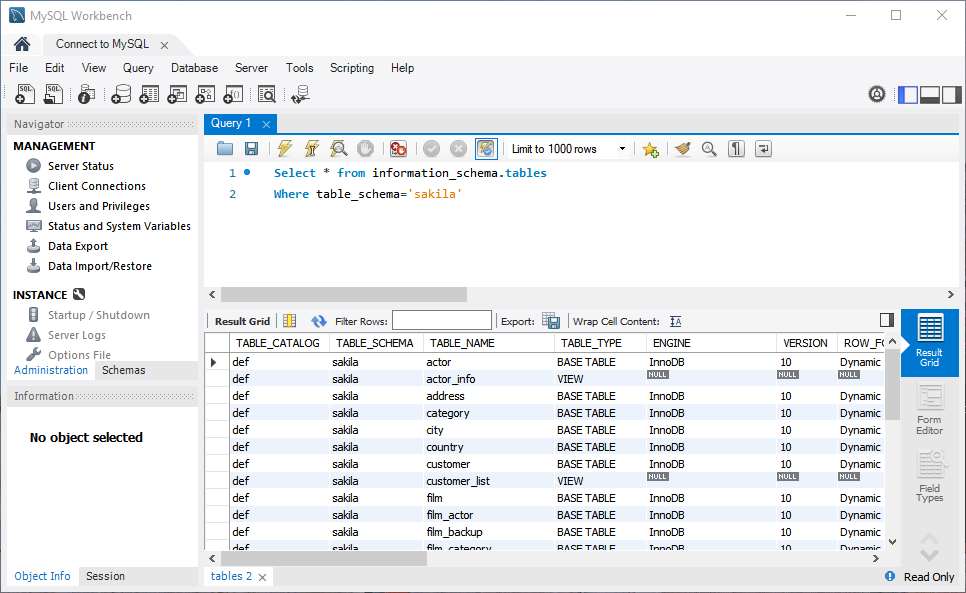Open the object inspector icon
This screenshot has width=966, height=593.
click(x=86, y=94)
